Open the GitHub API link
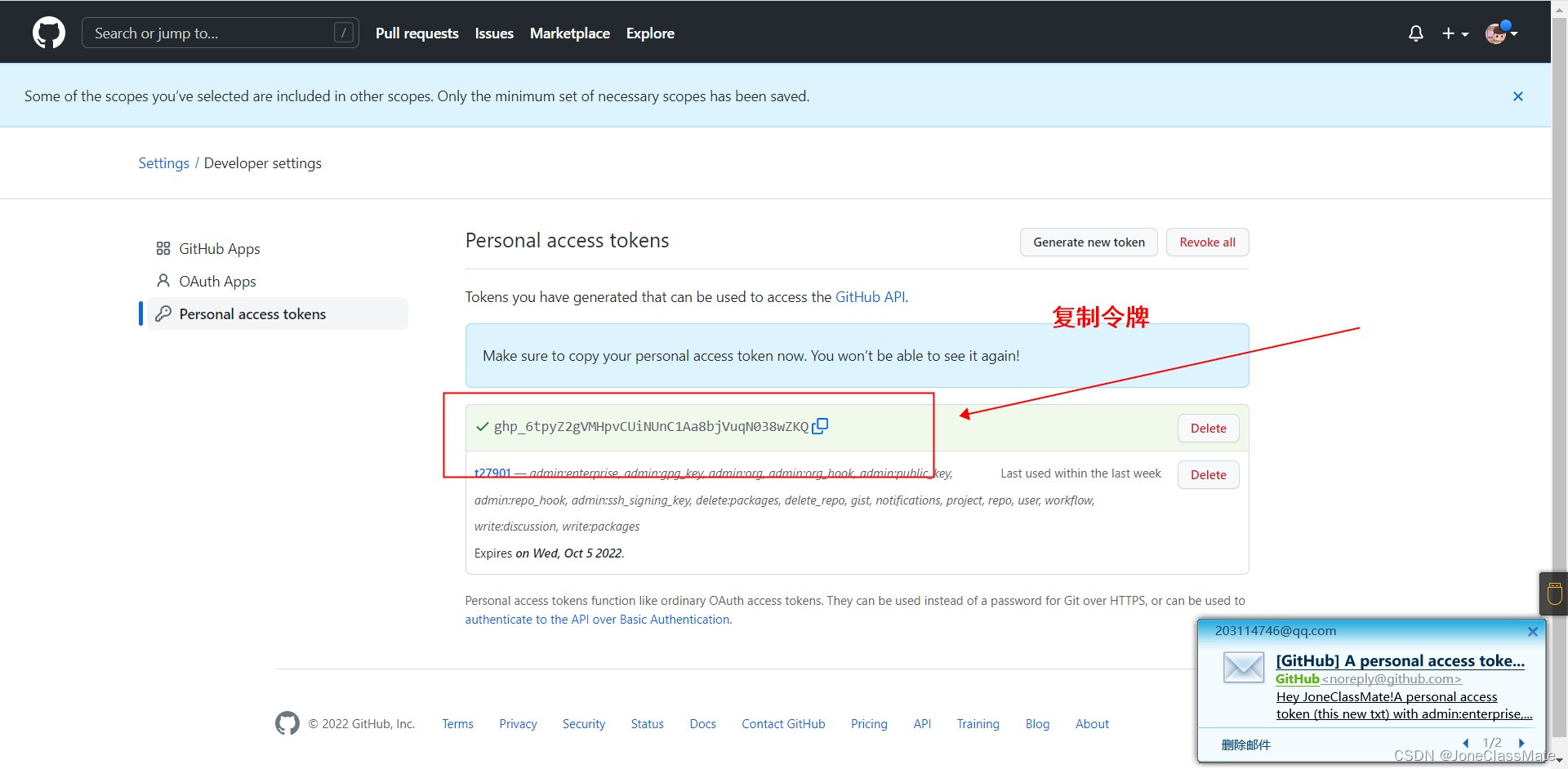Image resolution: width=1568 pixels, height=769 pixels. pos(870,297)
